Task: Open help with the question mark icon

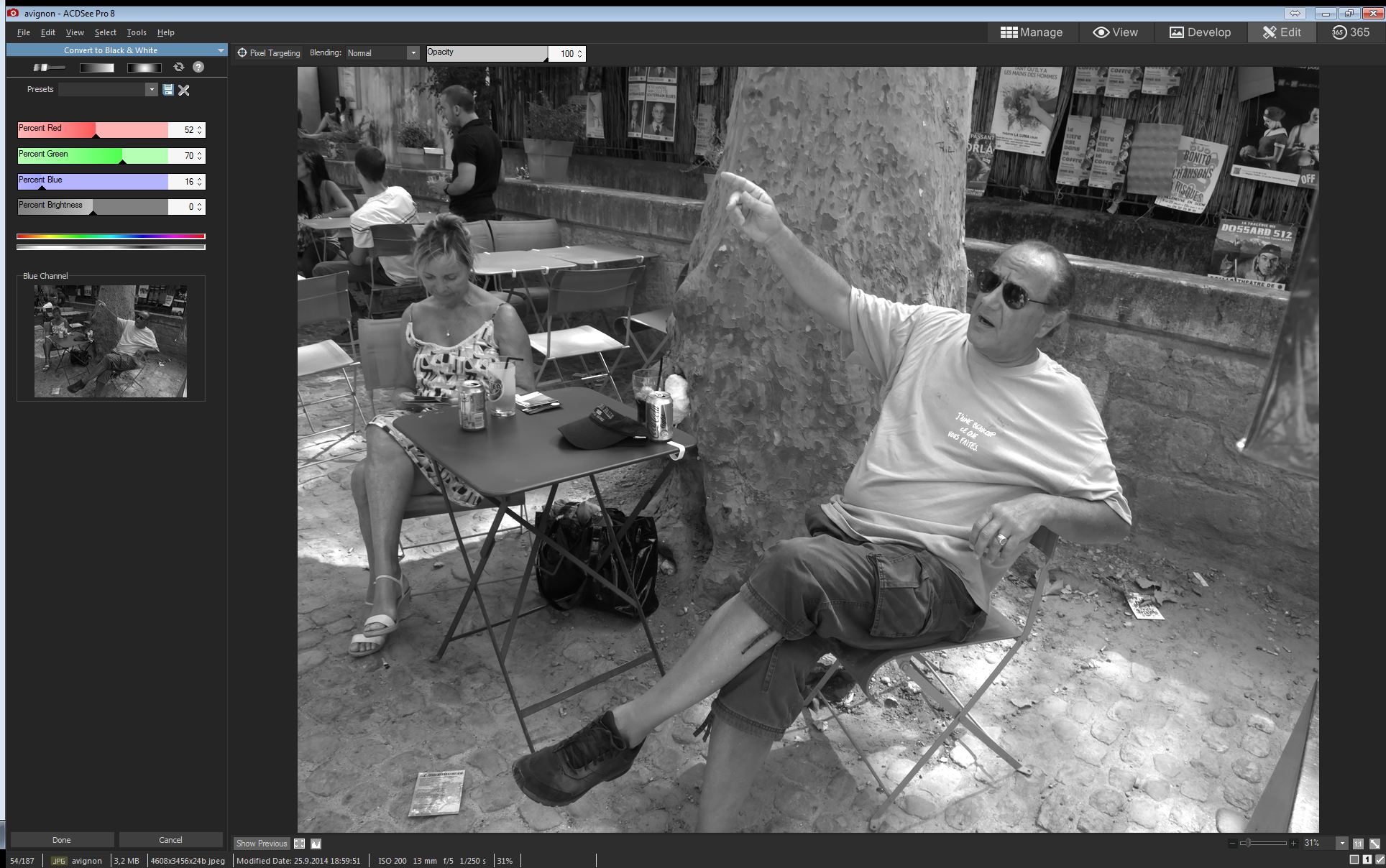Action: click(x=198, y=67)
